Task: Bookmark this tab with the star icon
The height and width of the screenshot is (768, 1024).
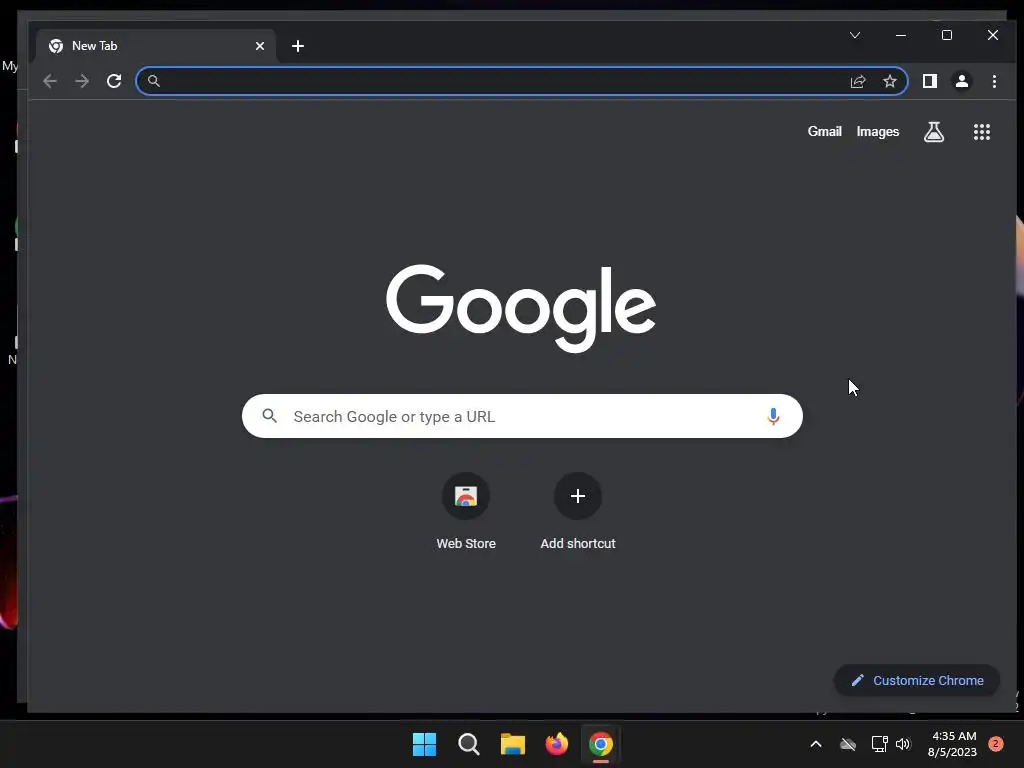Action: [x=889, y=81]
